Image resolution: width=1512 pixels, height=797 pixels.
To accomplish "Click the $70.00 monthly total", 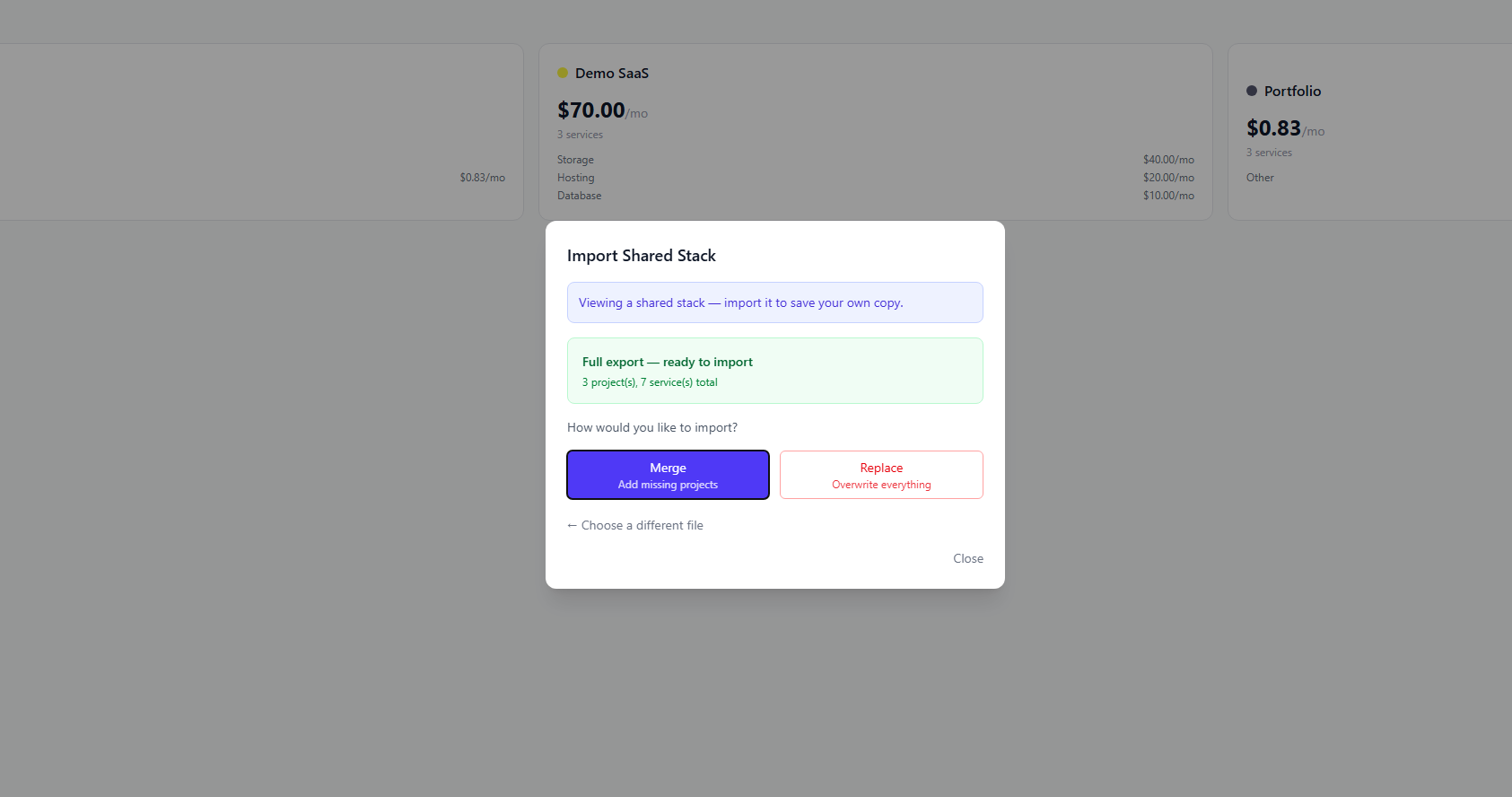I will (591, 109).
